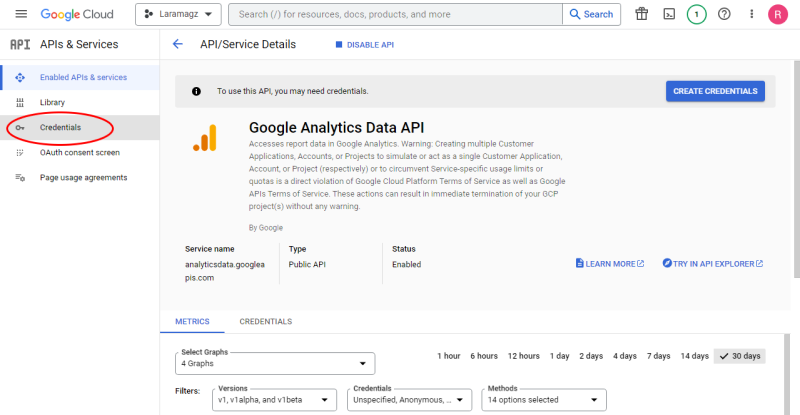Open notifications badge showing 1
The width and height of the screenshot is (800, 415).
tap(696, 14)
